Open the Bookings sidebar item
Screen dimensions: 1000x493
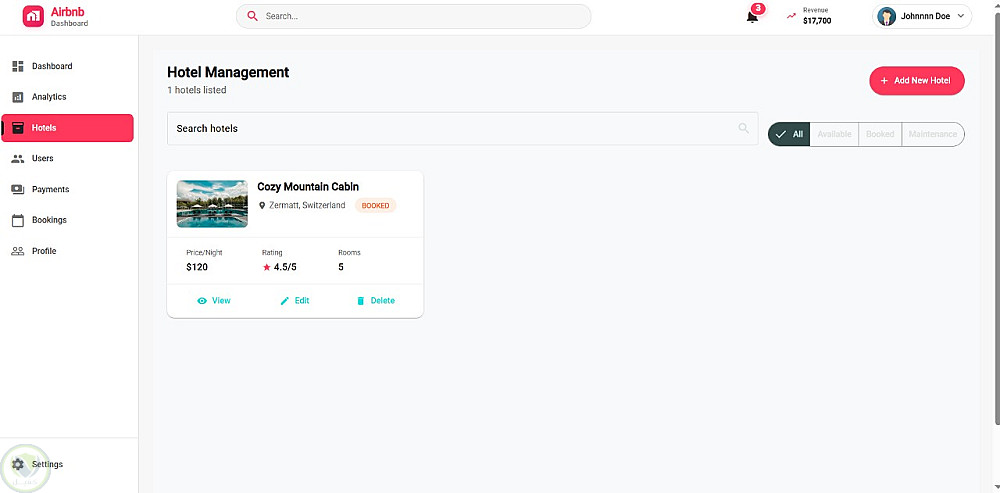click(49, 220)
